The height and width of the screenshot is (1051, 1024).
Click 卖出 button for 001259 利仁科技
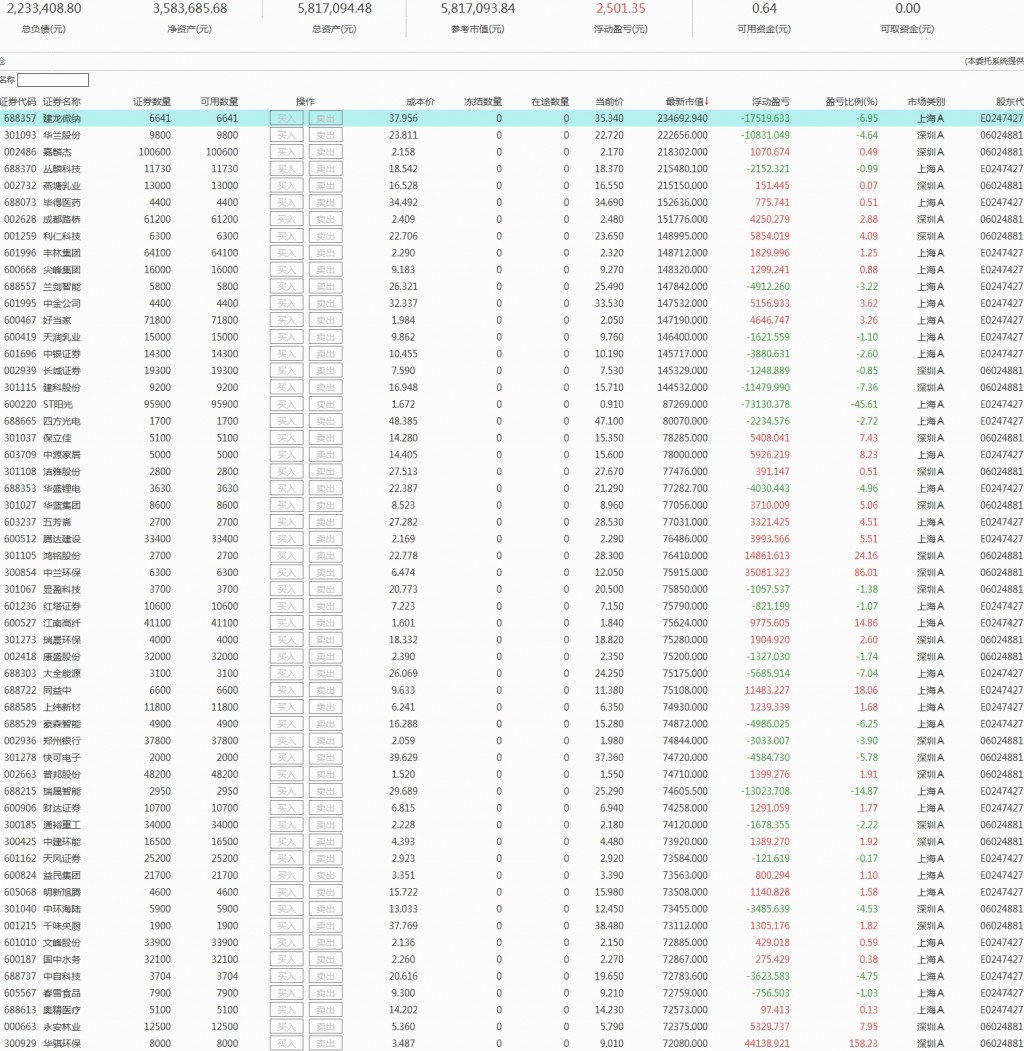coord(326,236)
